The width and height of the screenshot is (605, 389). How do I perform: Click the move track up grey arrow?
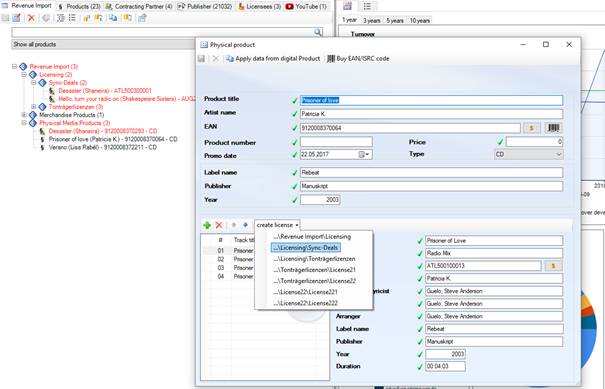coord(234,225)
